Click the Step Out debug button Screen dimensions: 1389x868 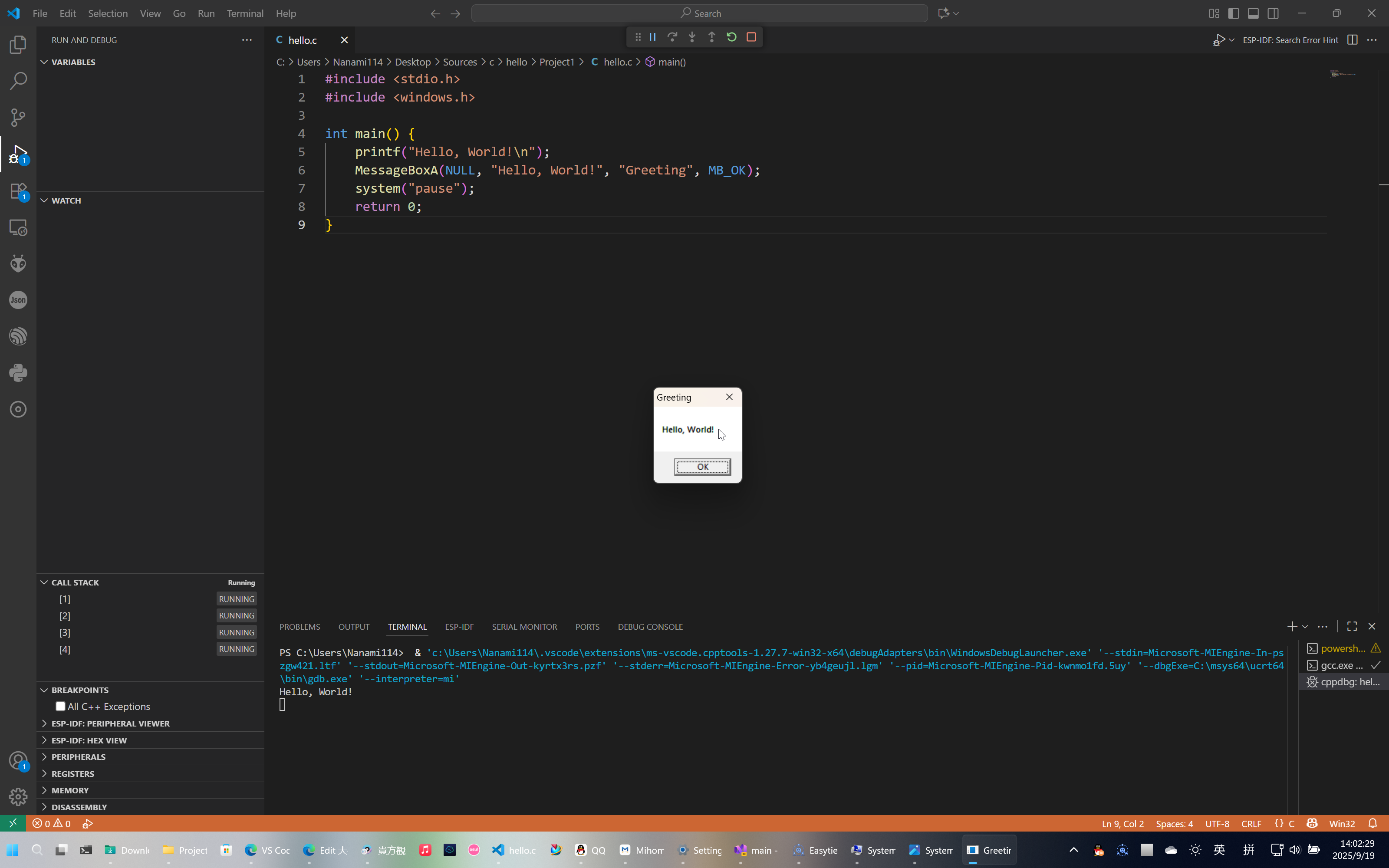click(712, 37)
